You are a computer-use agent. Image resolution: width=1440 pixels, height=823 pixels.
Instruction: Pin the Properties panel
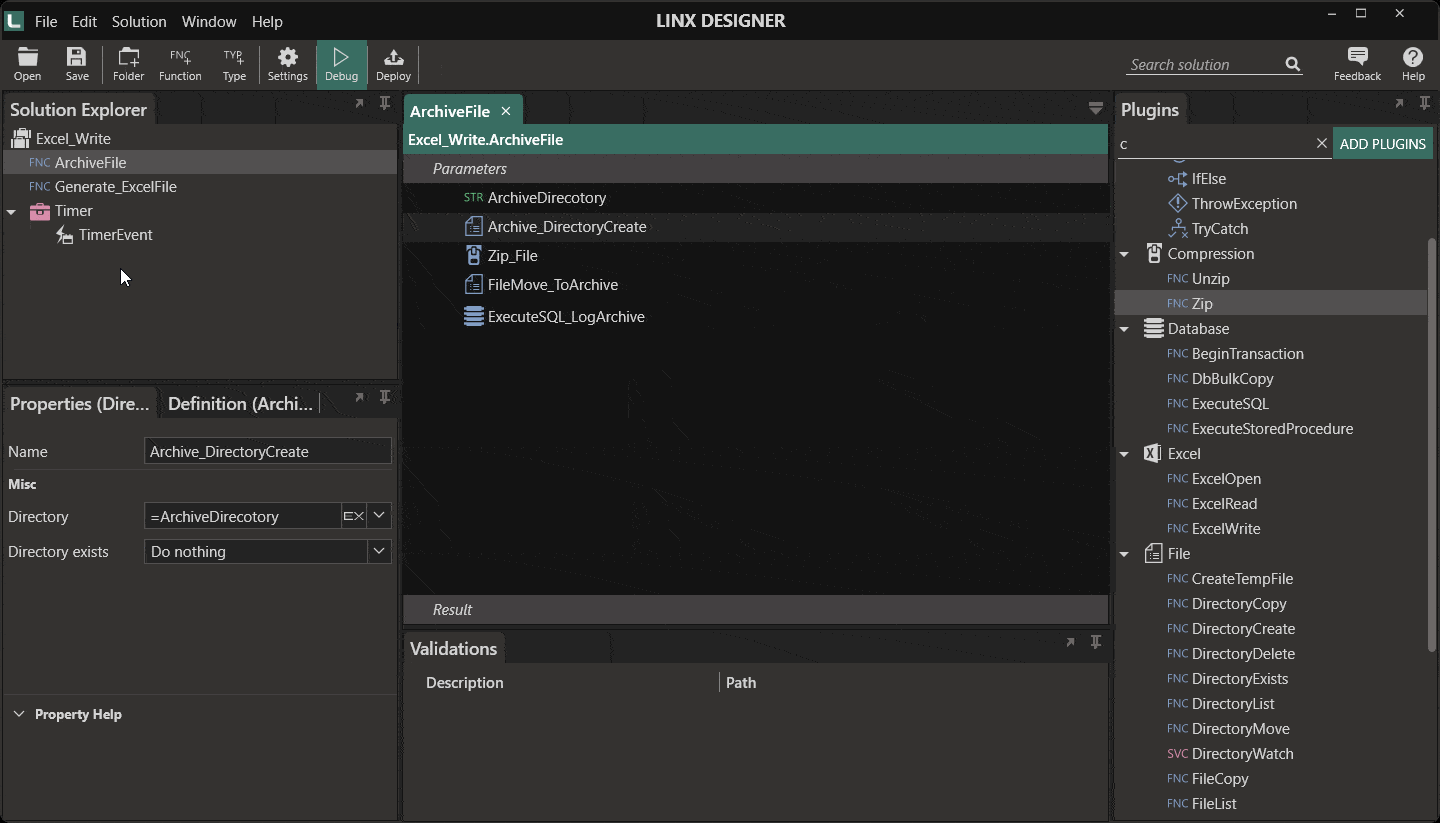(385, 397)
